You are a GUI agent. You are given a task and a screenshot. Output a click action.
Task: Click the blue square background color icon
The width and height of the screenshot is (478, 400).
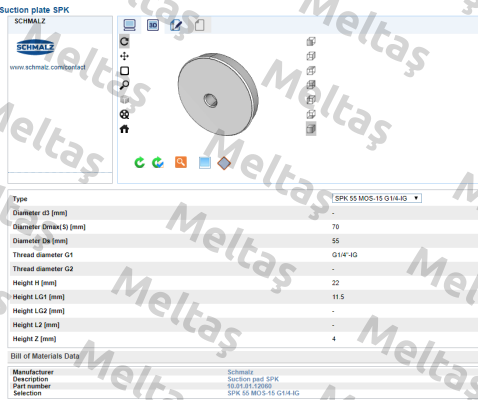(x=204, y=163)
